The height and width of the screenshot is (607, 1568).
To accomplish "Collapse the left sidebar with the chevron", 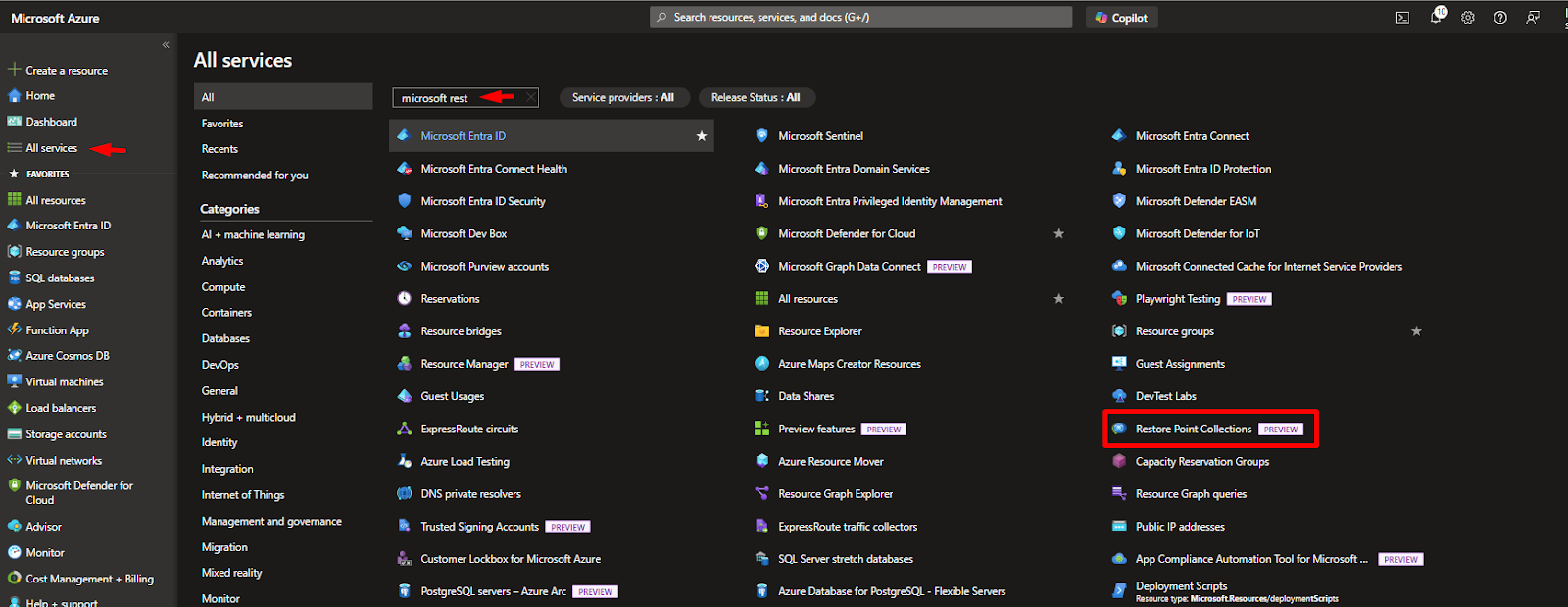I will [166, 45].
